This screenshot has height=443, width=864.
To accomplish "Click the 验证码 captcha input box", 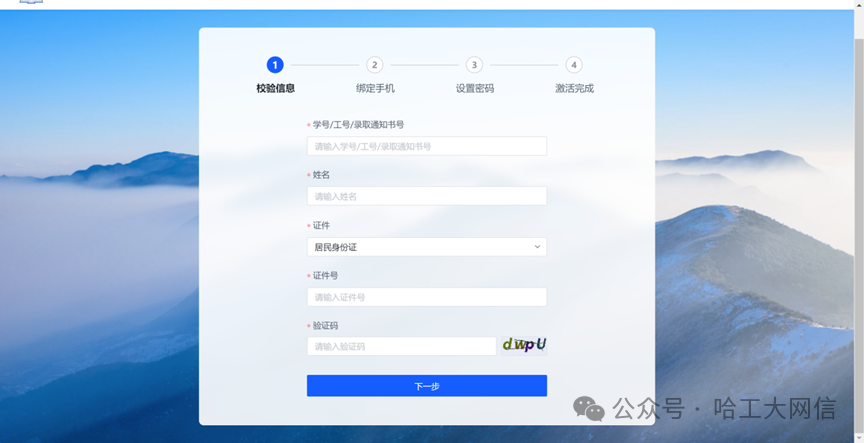I will (401, 346).
